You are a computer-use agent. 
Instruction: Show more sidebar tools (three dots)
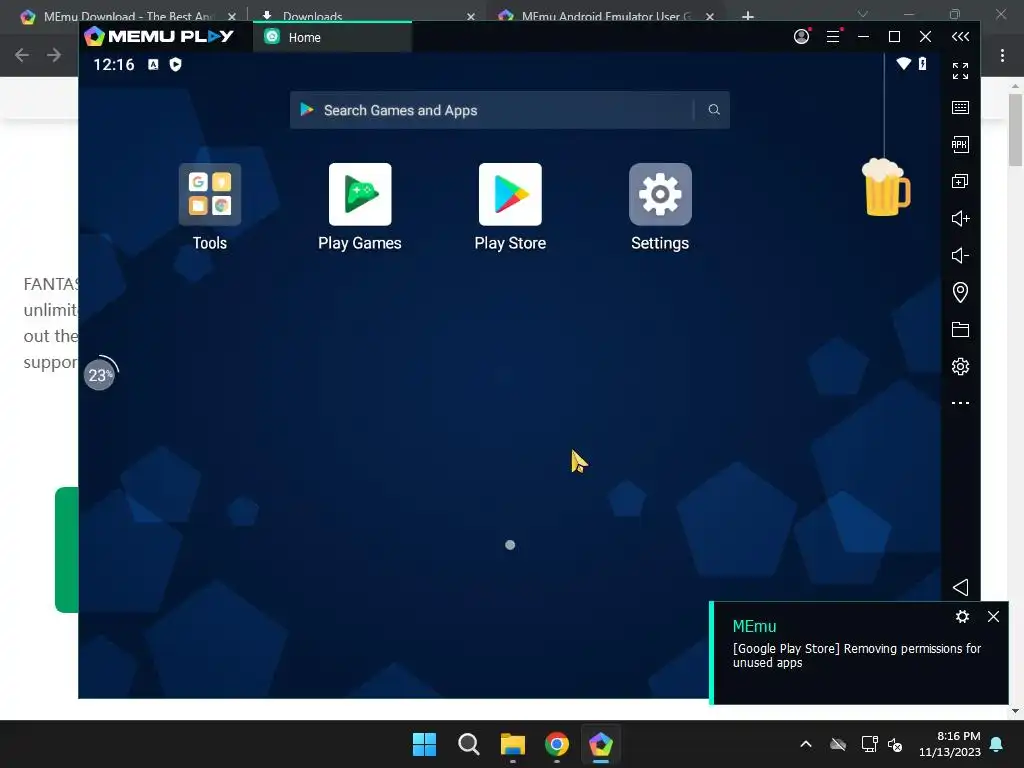click(x=960, y=403)
